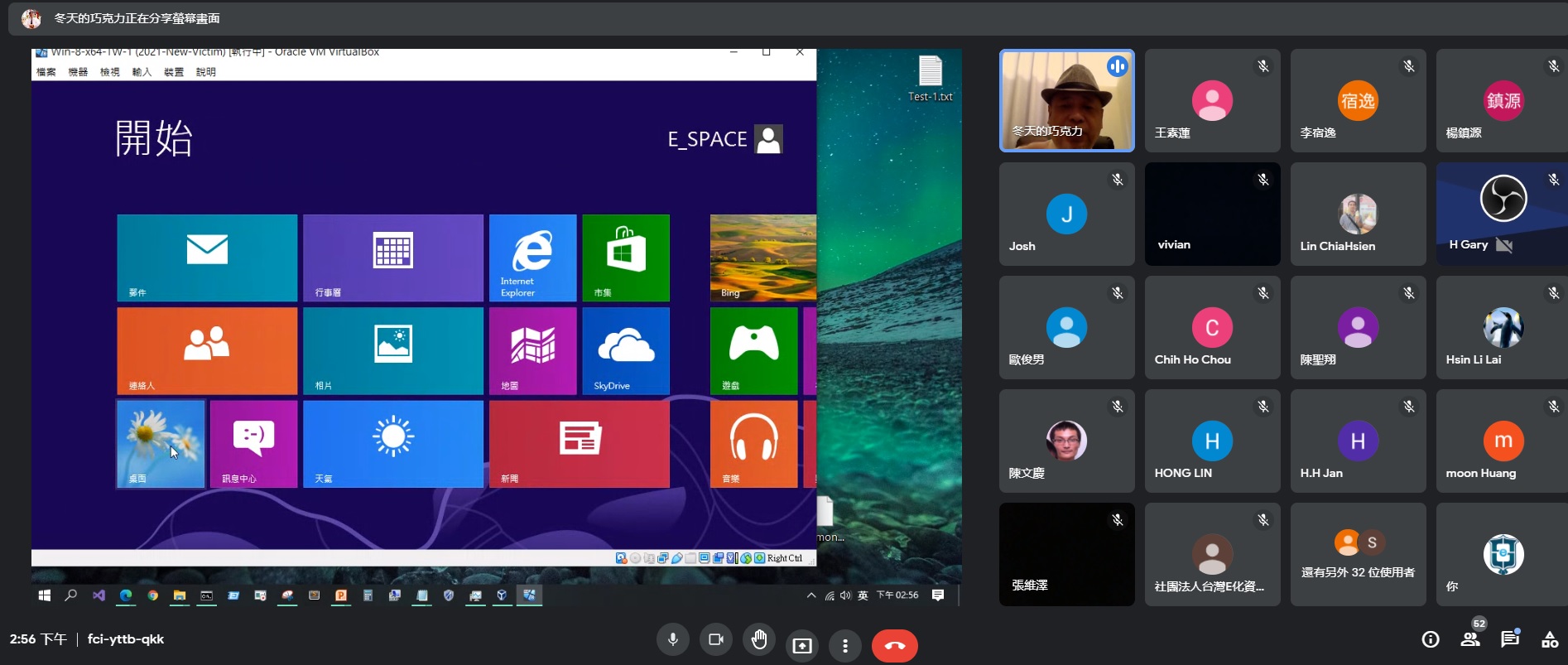Show the participants list (52)
Screen dimensions: 1568x665
coord(1470,639)
